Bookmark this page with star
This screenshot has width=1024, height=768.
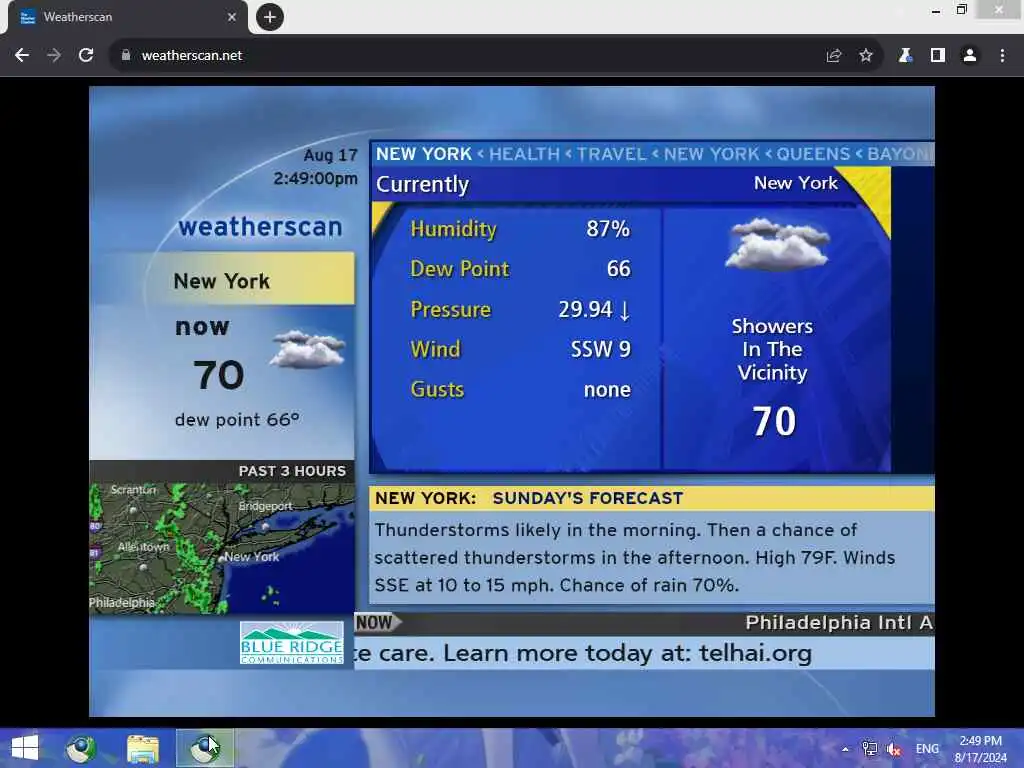[x=866, y=56]
